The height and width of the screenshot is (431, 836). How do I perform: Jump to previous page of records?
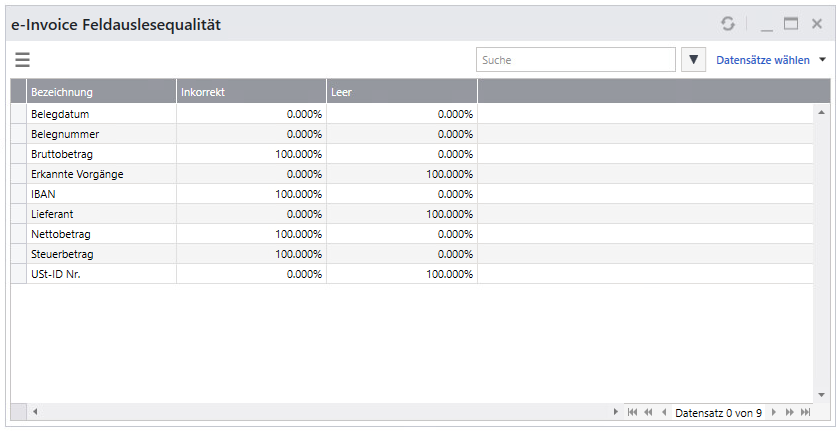(648, 412)
